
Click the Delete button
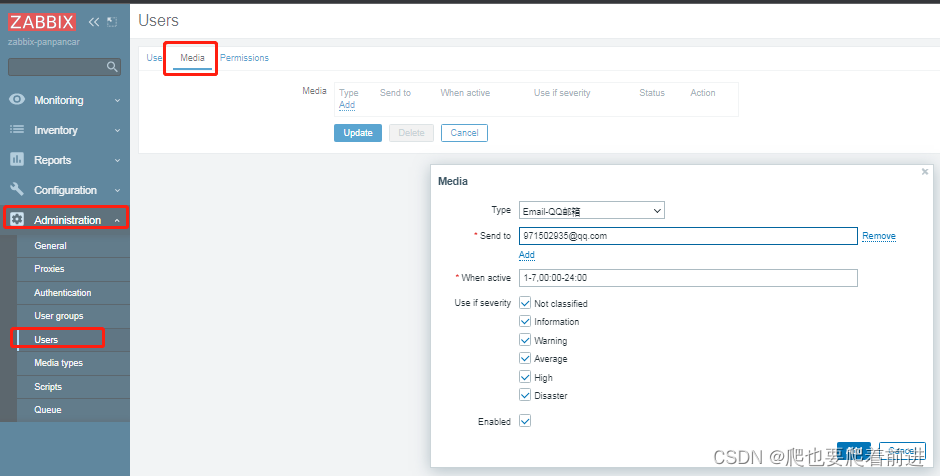(411, 133)
